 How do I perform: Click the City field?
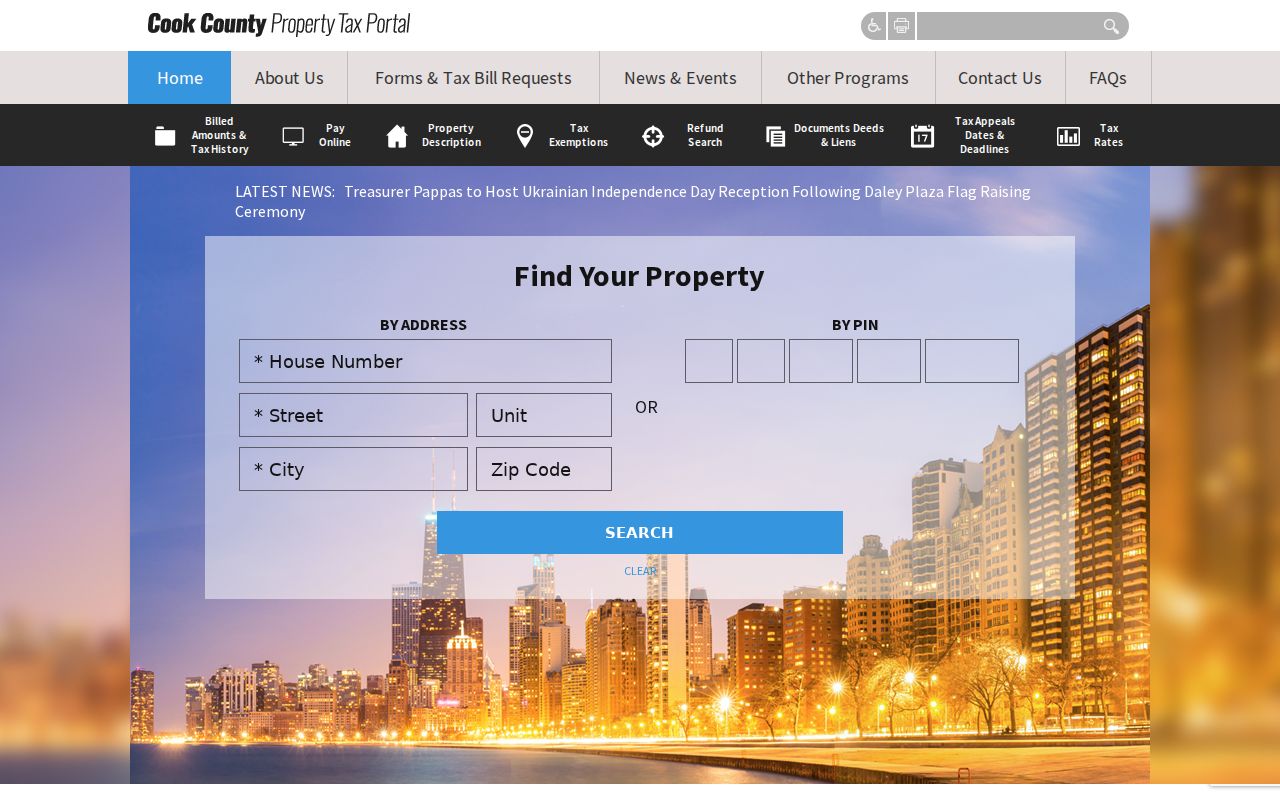coord(353,469)
